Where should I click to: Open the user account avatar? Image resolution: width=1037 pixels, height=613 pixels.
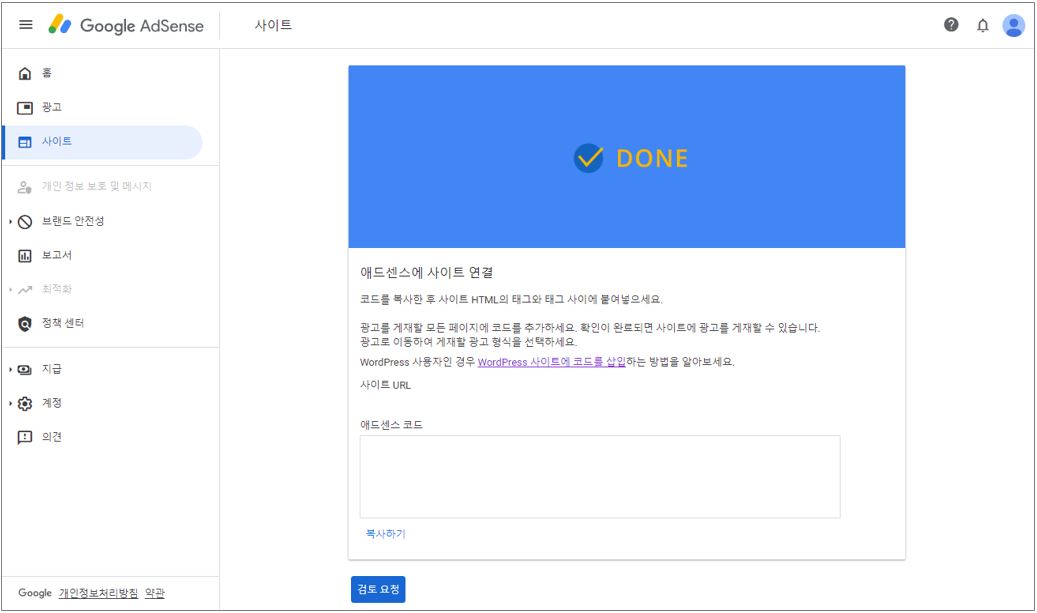1013,26
